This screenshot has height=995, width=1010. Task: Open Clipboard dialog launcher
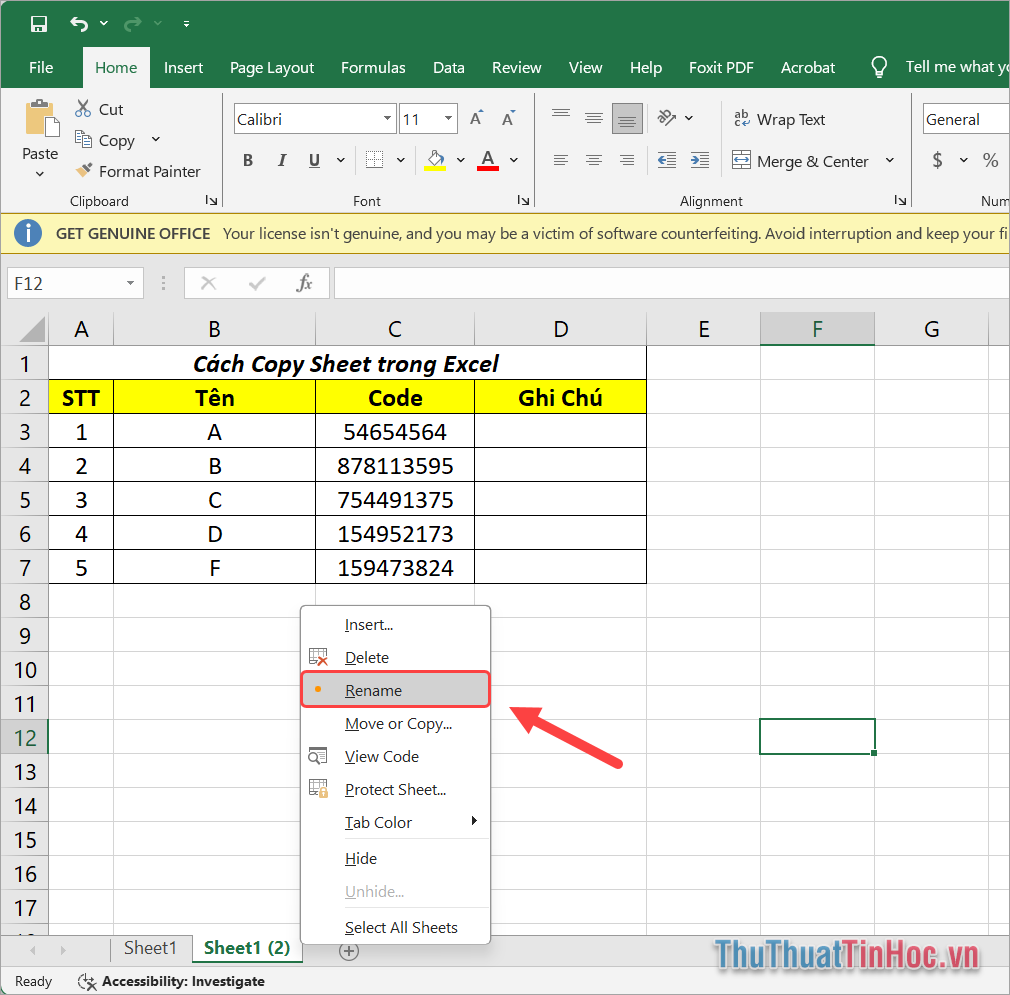[x=211, y=200]
